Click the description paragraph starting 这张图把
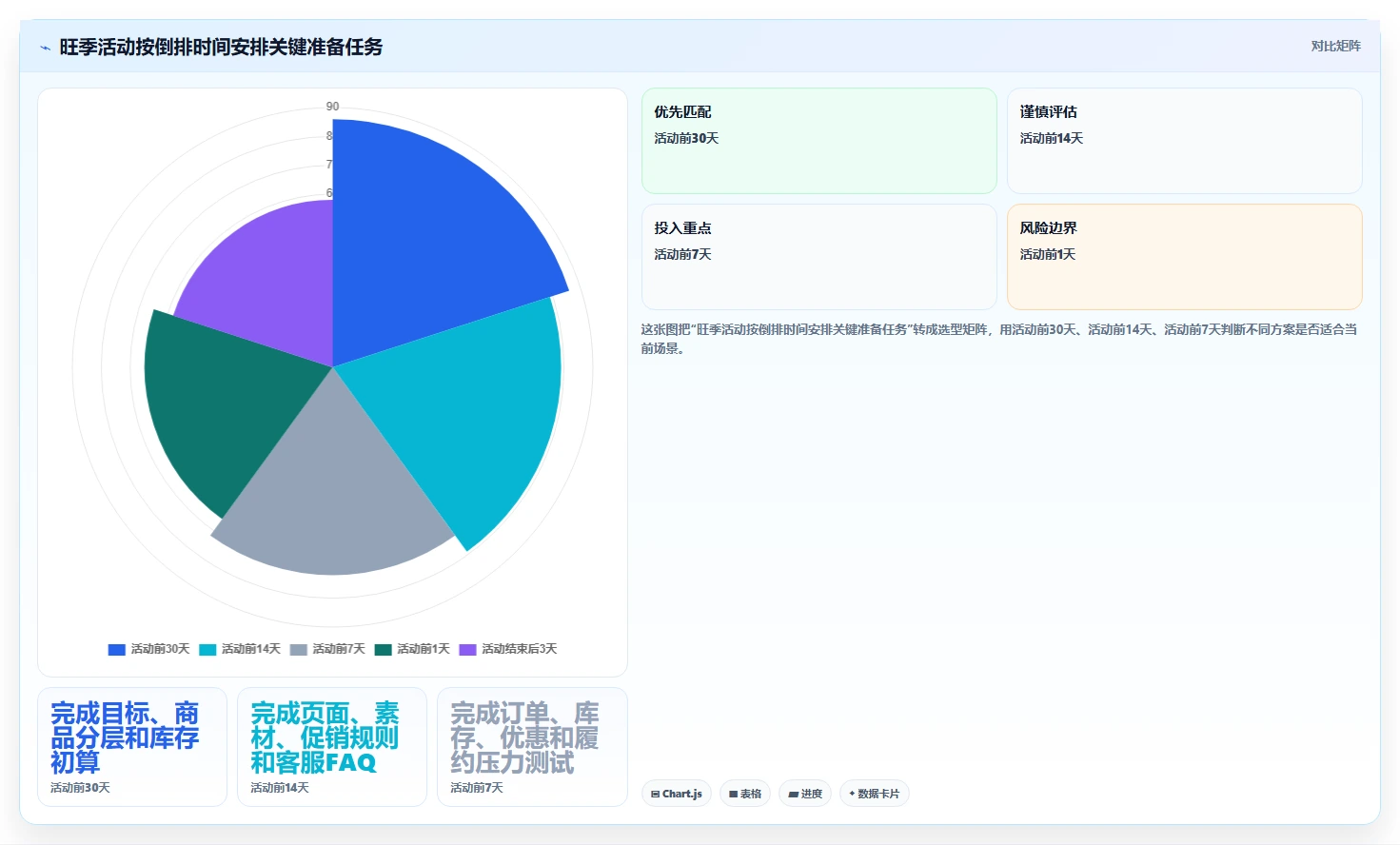 [999, 339]
